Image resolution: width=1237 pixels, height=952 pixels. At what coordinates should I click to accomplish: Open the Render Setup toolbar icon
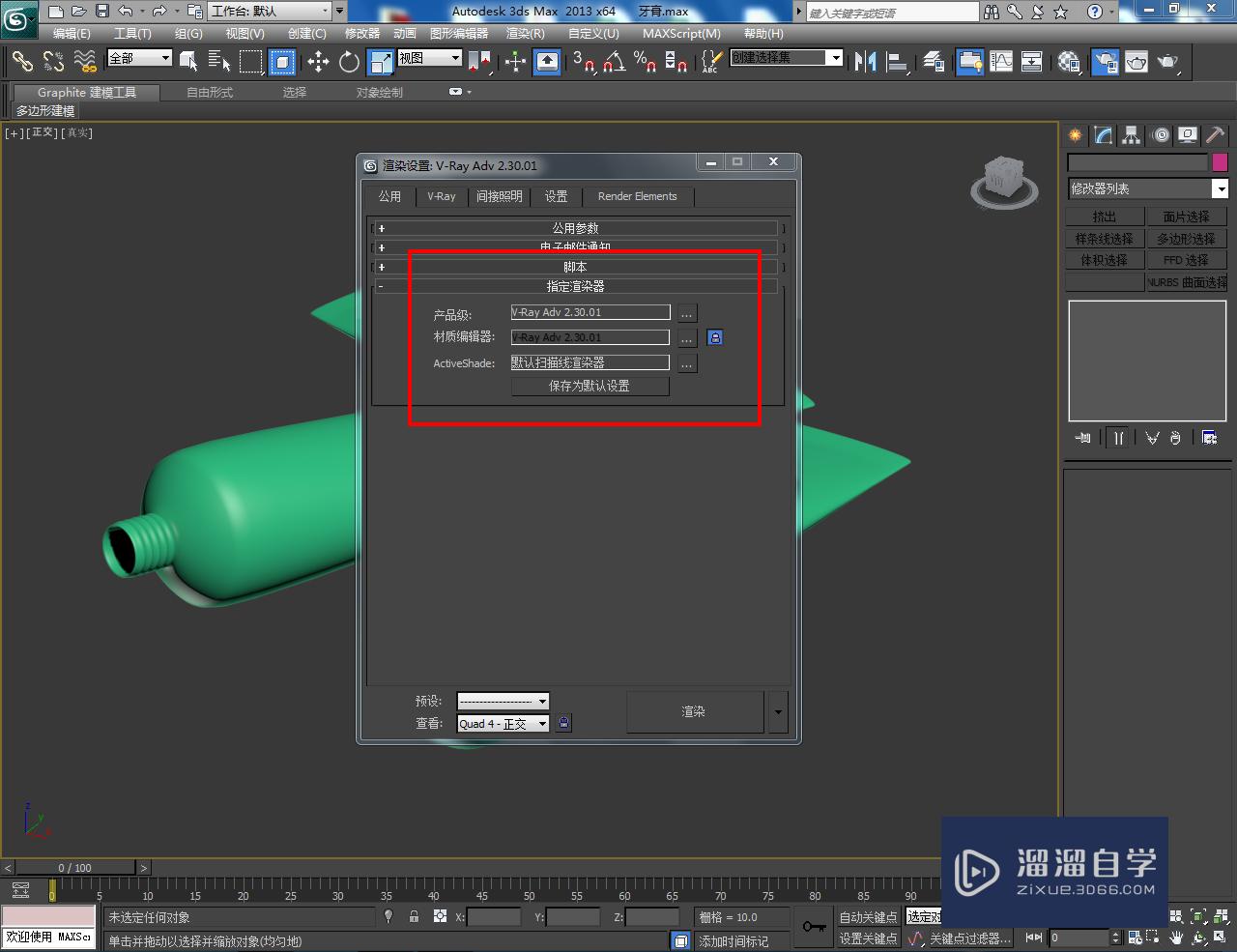point(1105,62)
